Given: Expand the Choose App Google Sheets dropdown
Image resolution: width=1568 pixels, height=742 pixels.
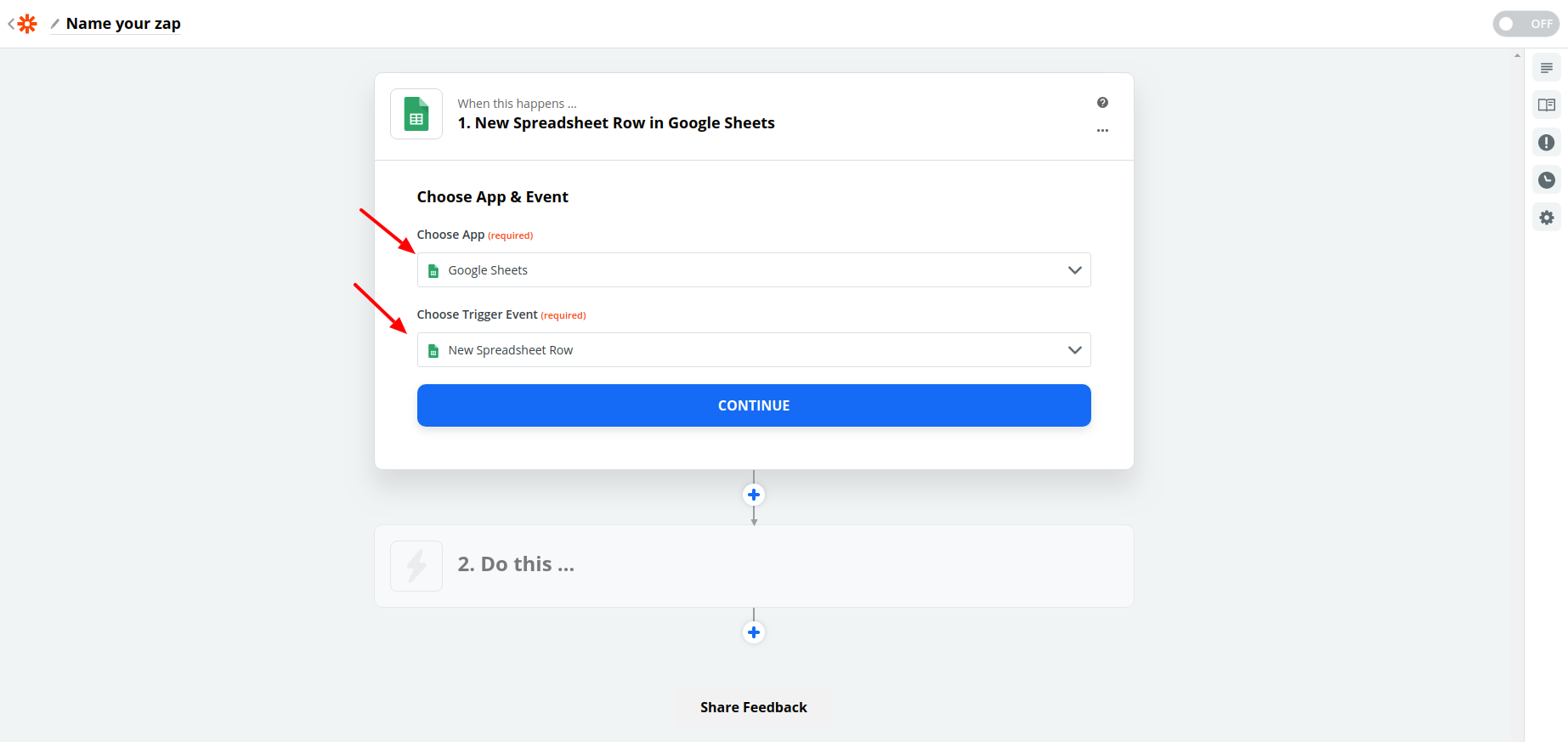Looking at the screenshot, I should pos(754,270).
